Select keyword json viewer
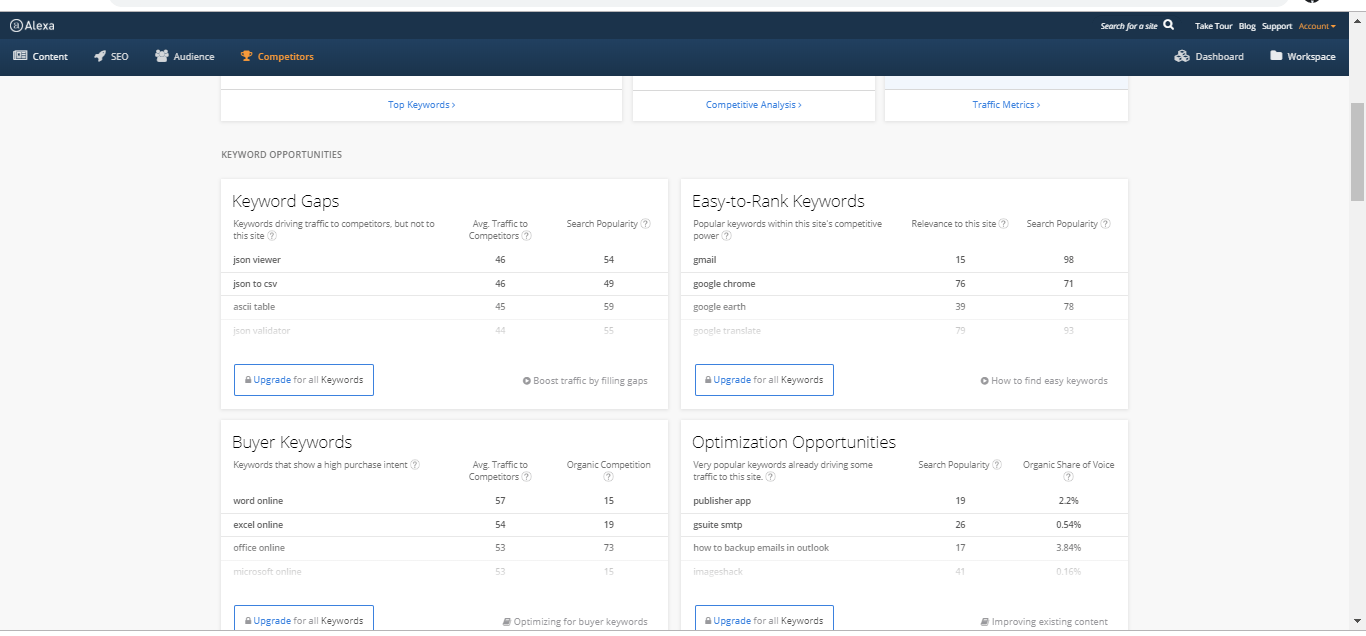The image size is (1366, 636). tap(257, 260)
